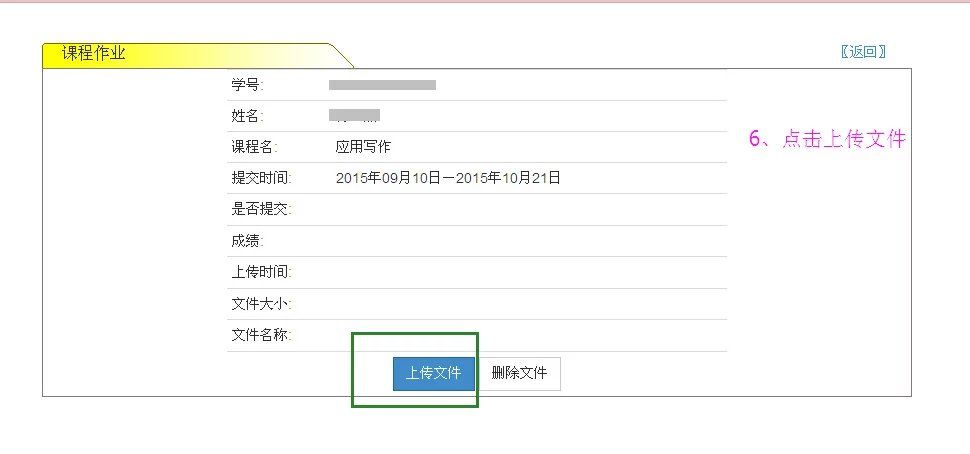Click the 学号 field label
This screenshot has width=970, height=454.
[247, 85]
